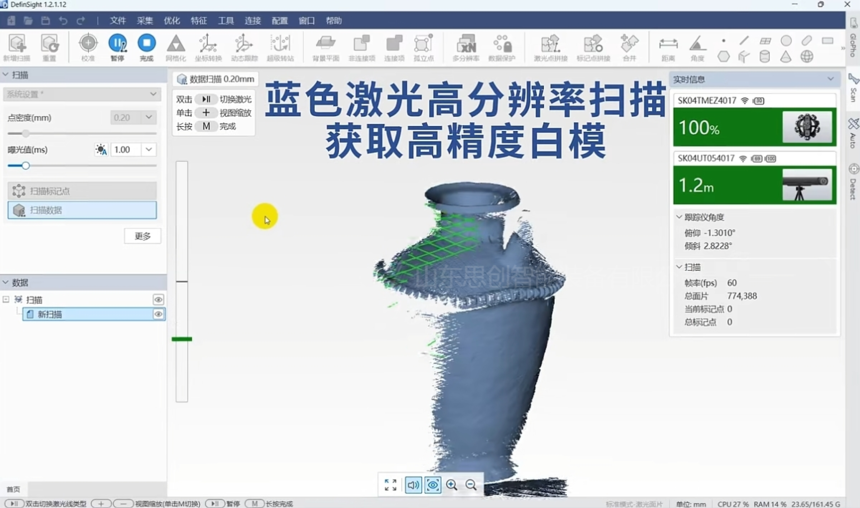Select the cone feature tool
Image resolution: width=860 pixels, height=508 pixels.
pos(786,57)
